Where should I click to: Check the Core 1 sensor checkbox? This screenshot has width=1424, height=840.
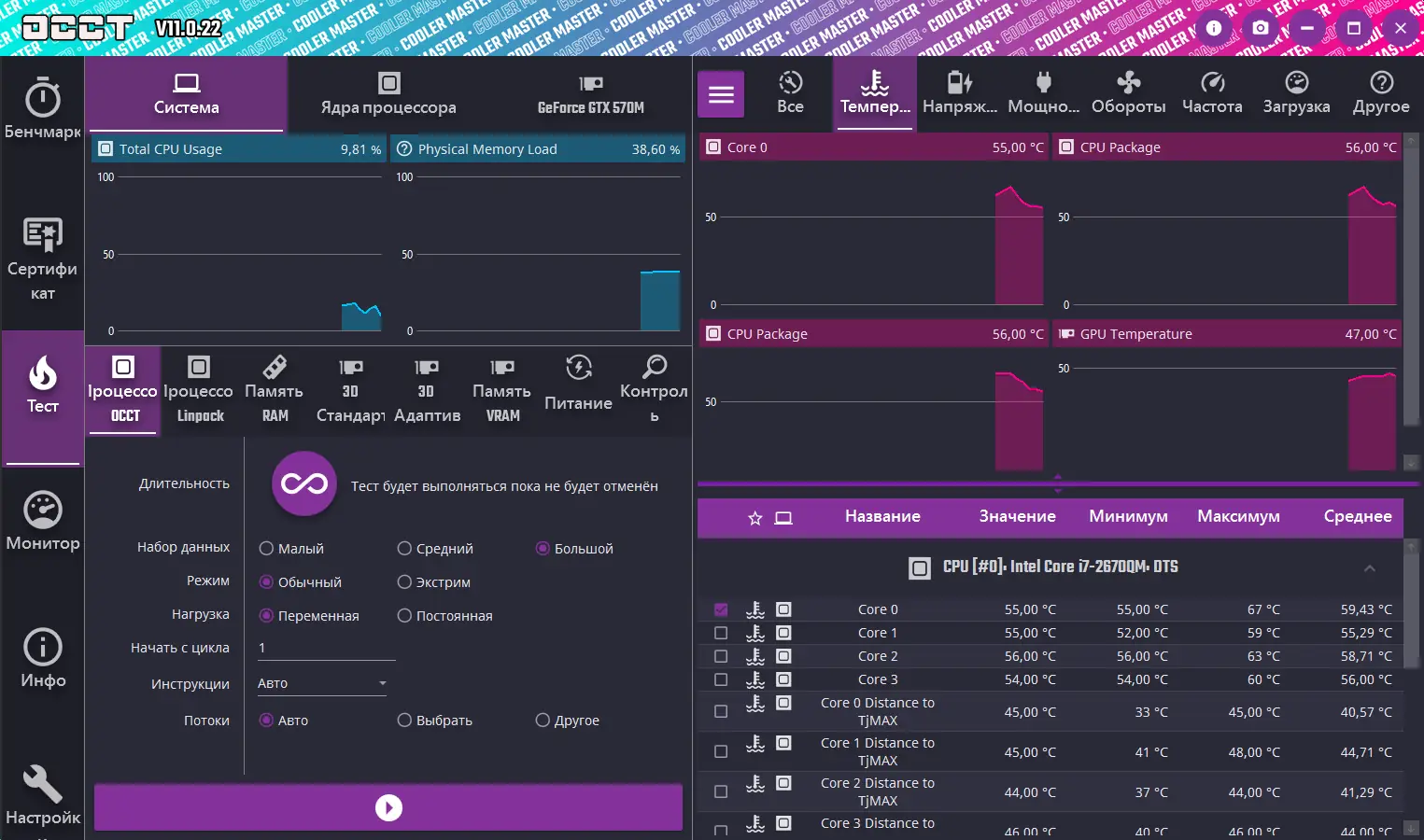click(721, 633)
